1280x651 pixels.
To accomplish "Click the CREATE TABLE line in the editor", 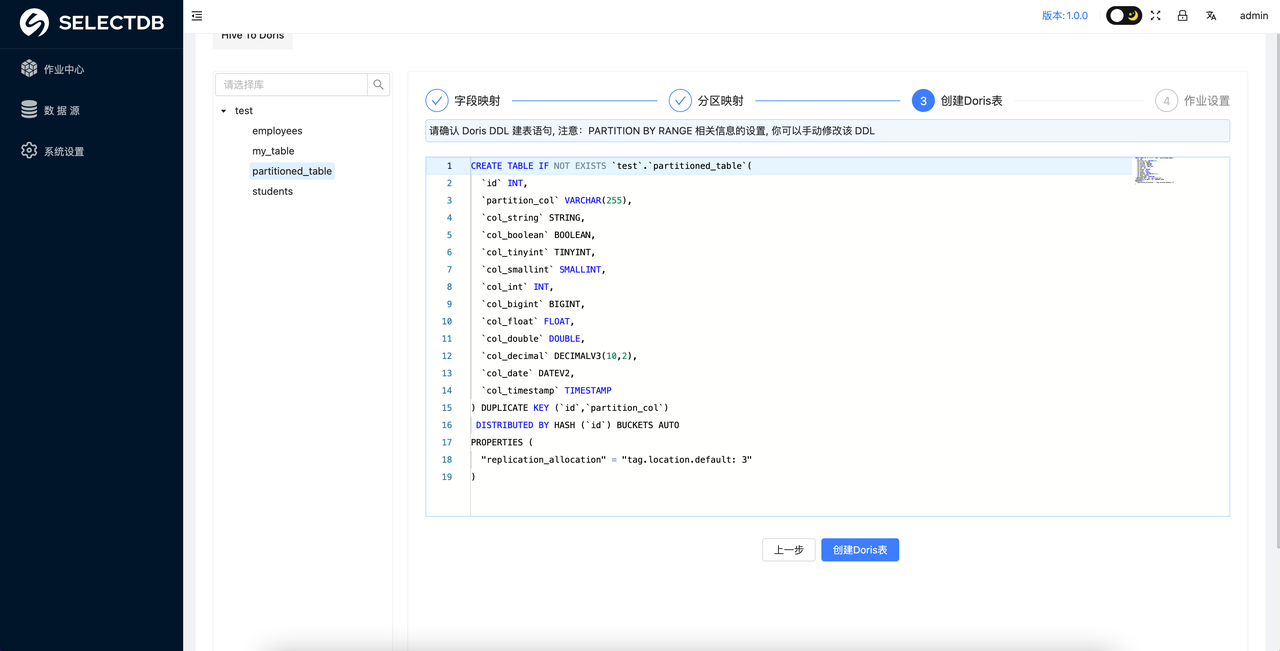I will click(611, 166).
